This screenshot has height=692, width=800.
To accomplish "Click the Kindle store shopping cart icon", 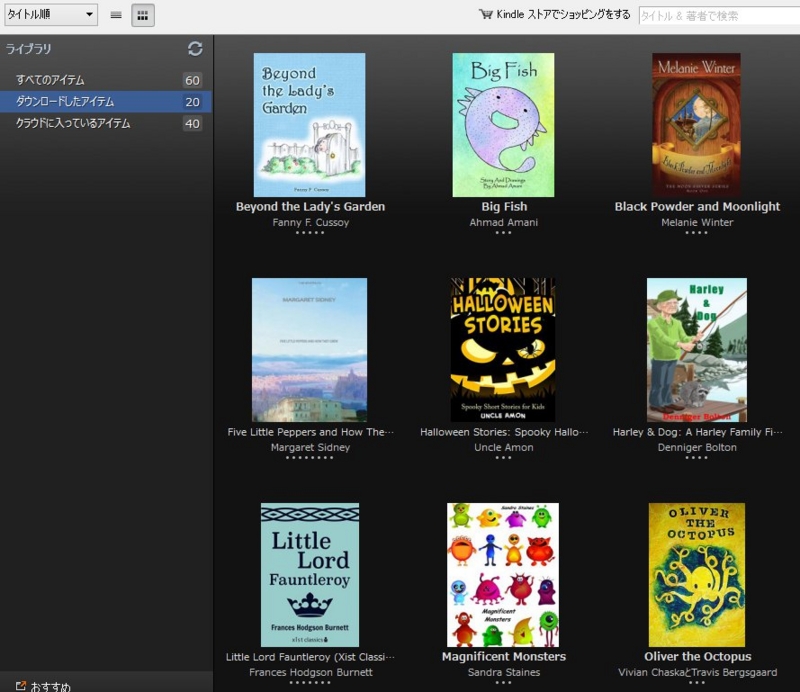I will click(486, 14).
